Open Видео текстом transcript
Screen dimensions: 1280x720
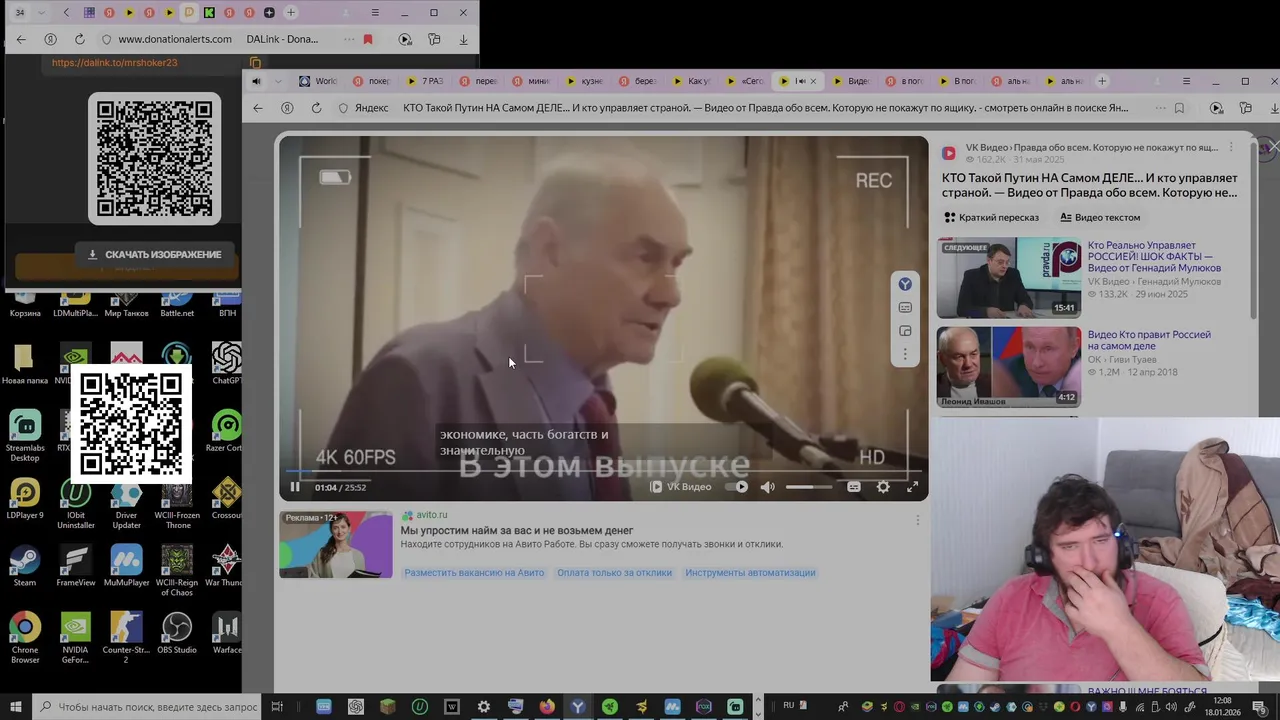coord(1100,217)
